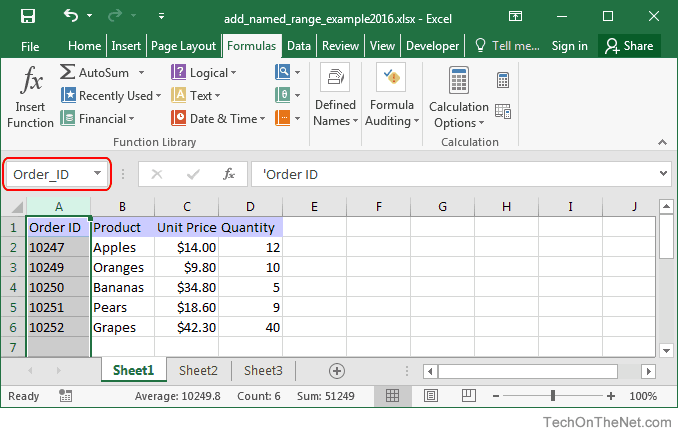This screenshot has height=433, width=678.
Task: Open the Financial functions menu
Action: tap(97, 119)
